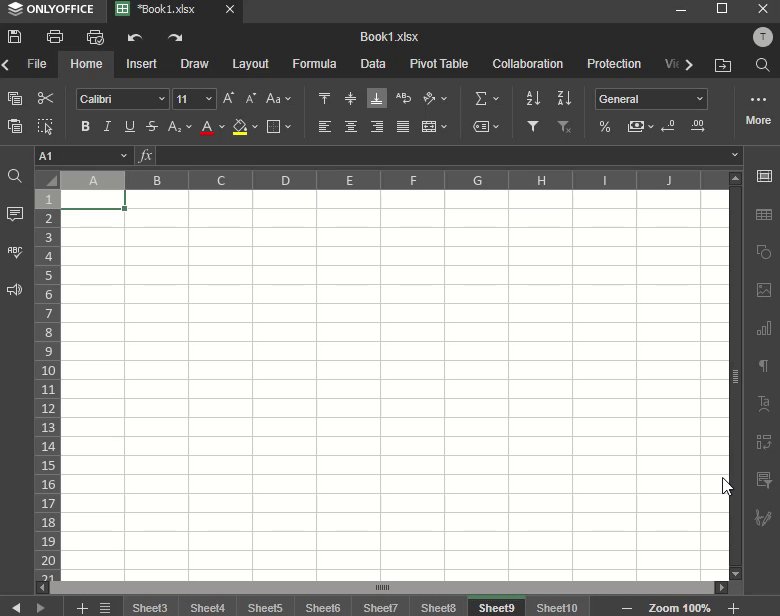This screenshot has width=780, height=616.
Task: Open Table settings in right sidebar
Action: (764, 214)
